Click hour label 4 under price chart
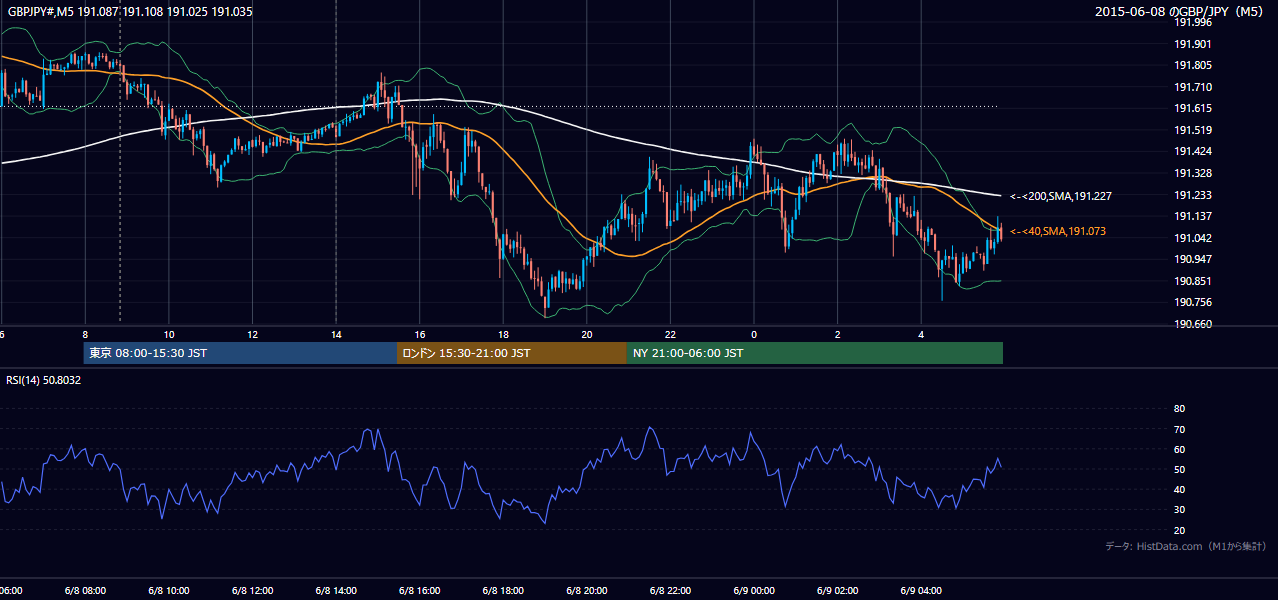1278x600 pixels. (x=921, y=334)
